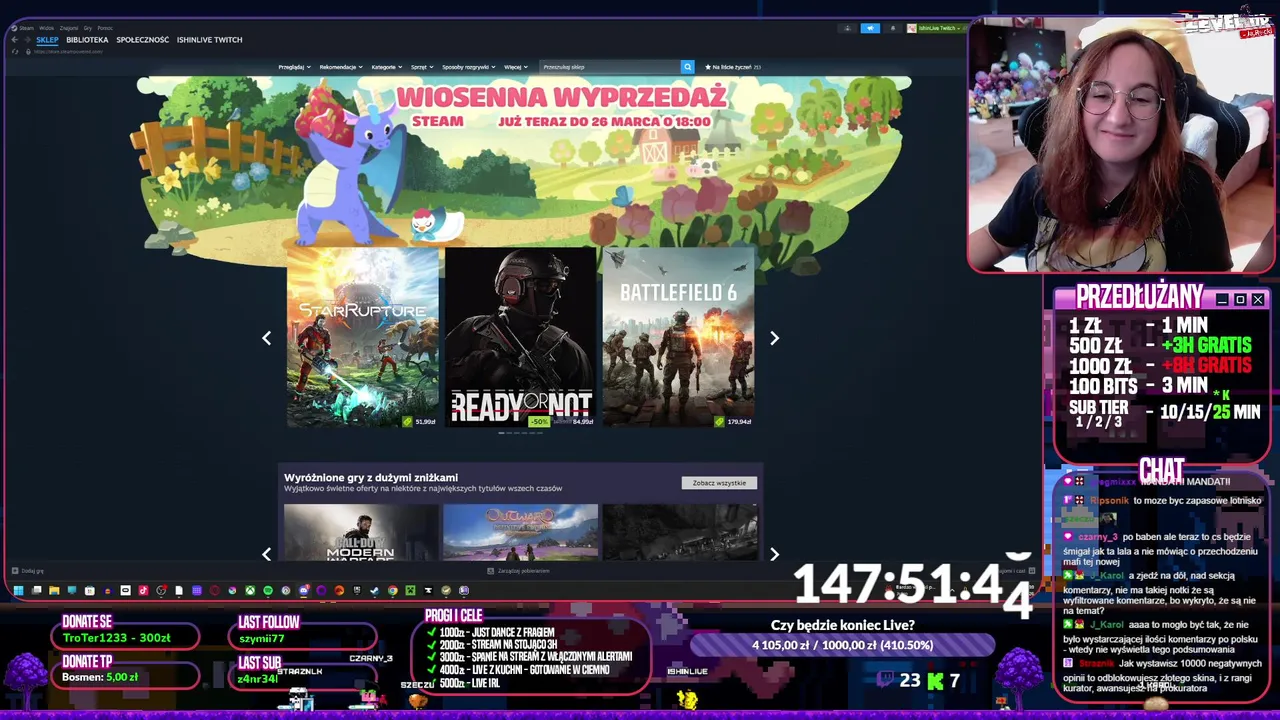Open the Windows Start menu
Screen dimensions: 1280x720
[18, 591]
